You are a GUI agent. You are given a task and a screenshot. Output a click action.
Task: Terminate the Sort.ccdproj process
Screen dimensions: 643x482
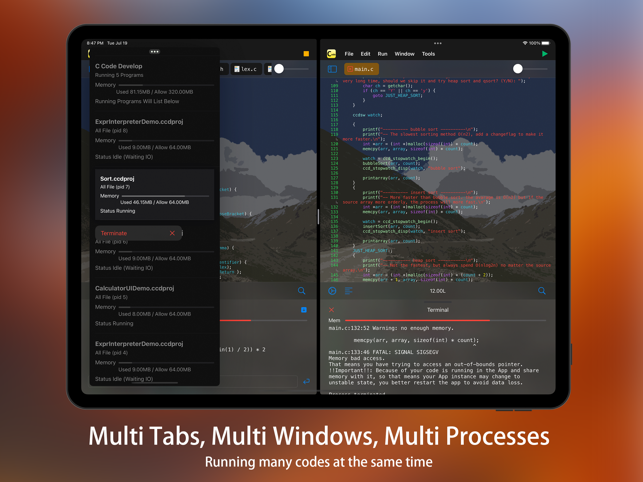tap(138, 233)
